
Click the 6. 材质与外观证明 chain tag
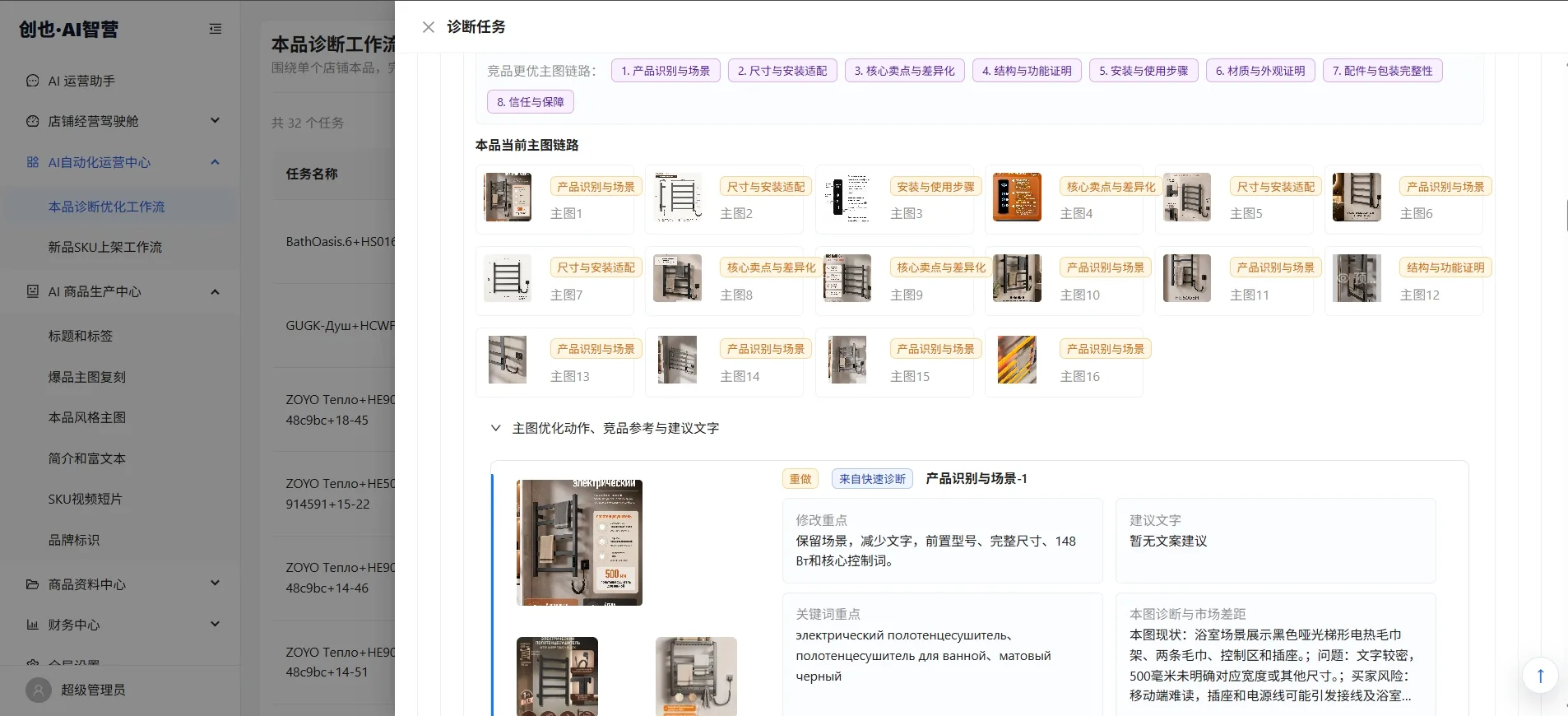tap(1260, 71)
